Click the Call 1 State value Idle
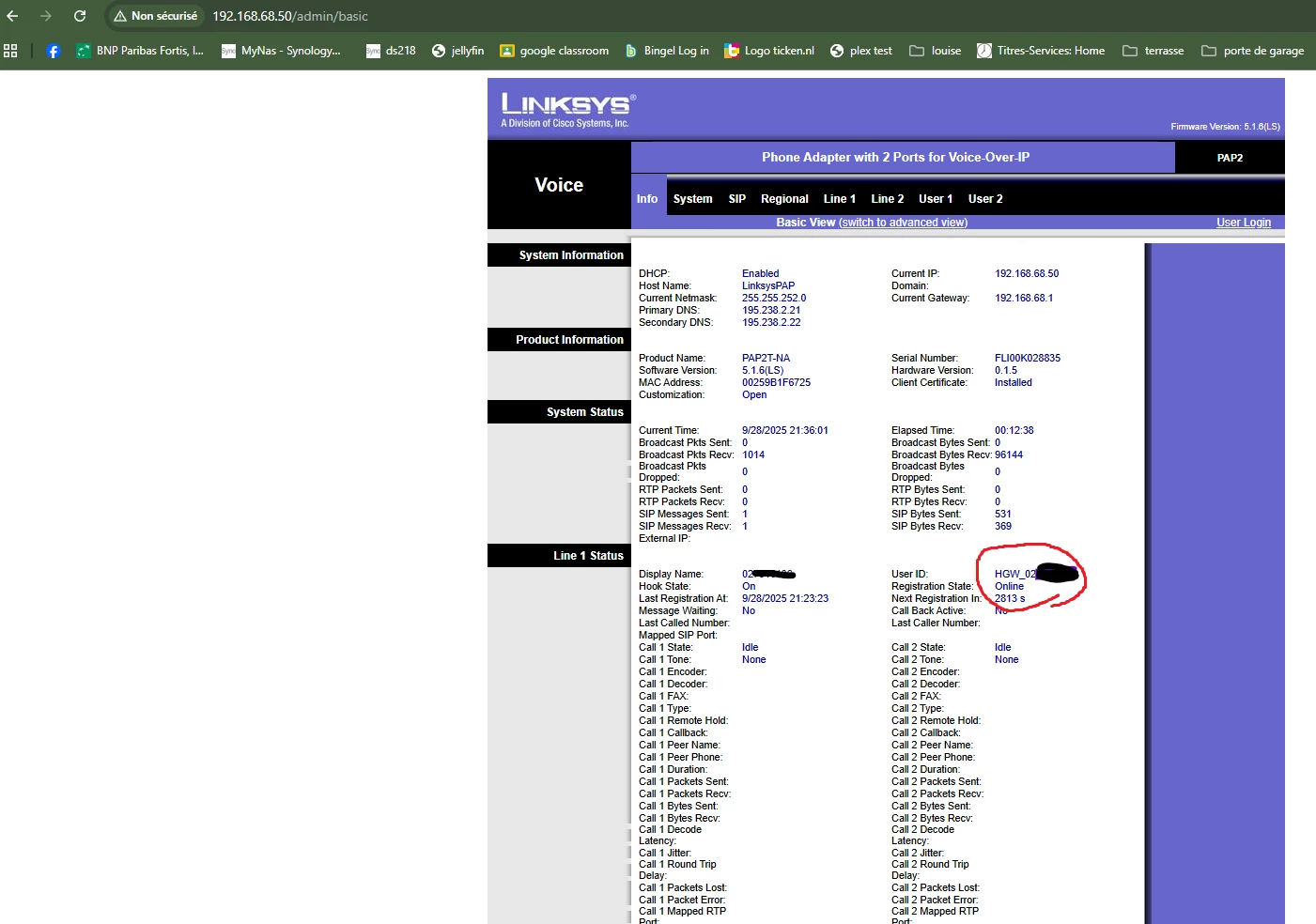 751,648
